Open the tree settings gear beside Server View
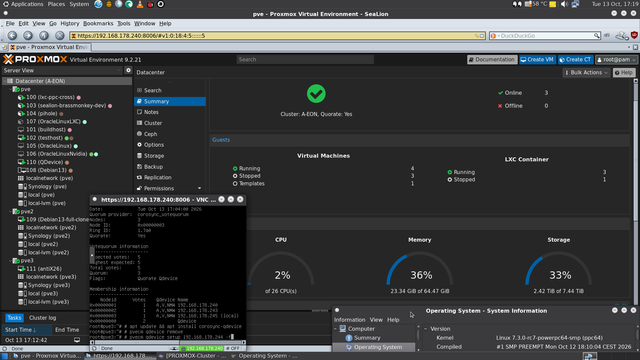Screen dimensions: 640x360 [x=128, y=70]
